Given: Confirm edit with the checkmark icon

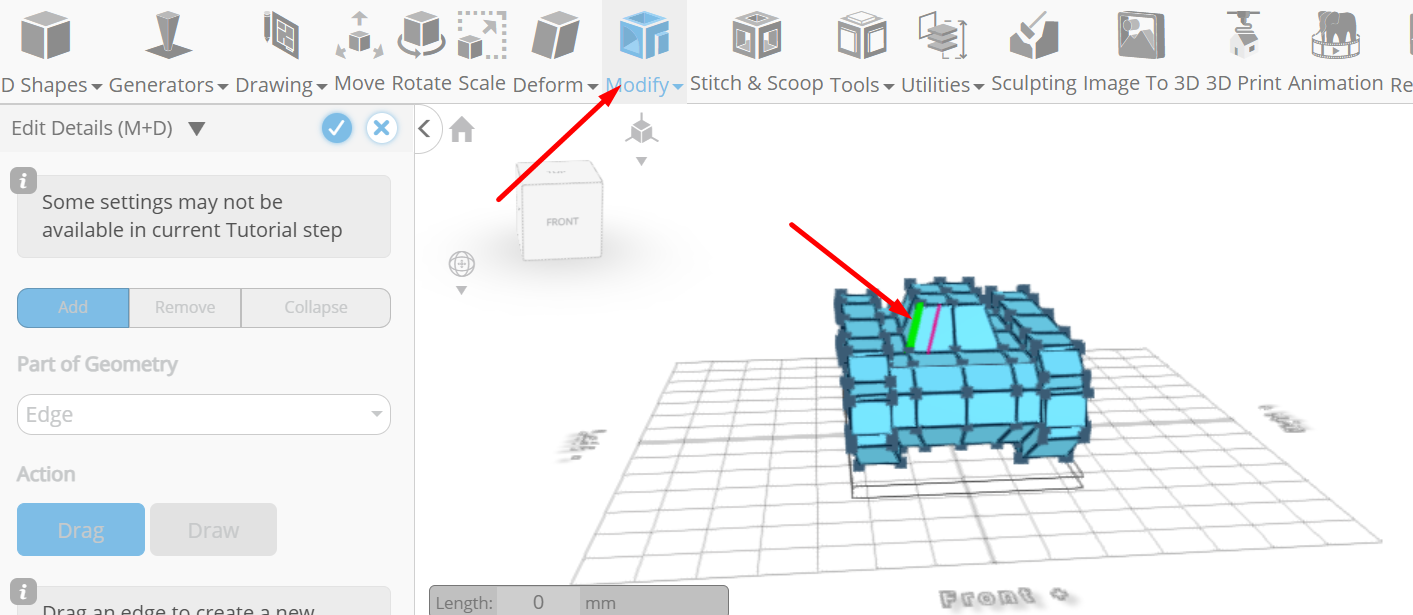Looking at the screenshot, I should [337, 128].
